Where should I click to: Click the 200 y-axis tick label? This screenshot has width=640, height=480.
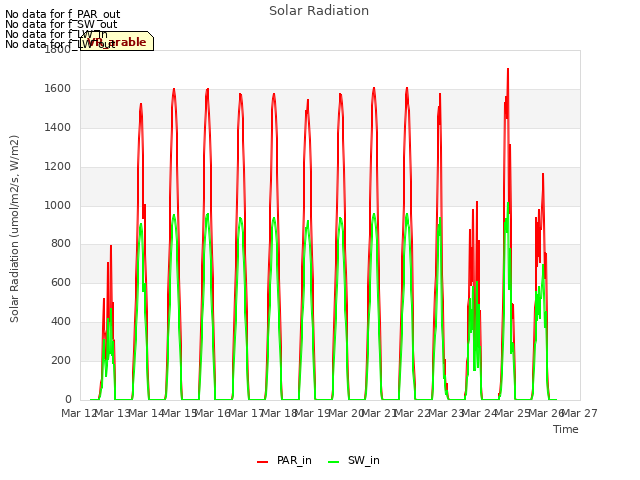(x=61, y=360)
